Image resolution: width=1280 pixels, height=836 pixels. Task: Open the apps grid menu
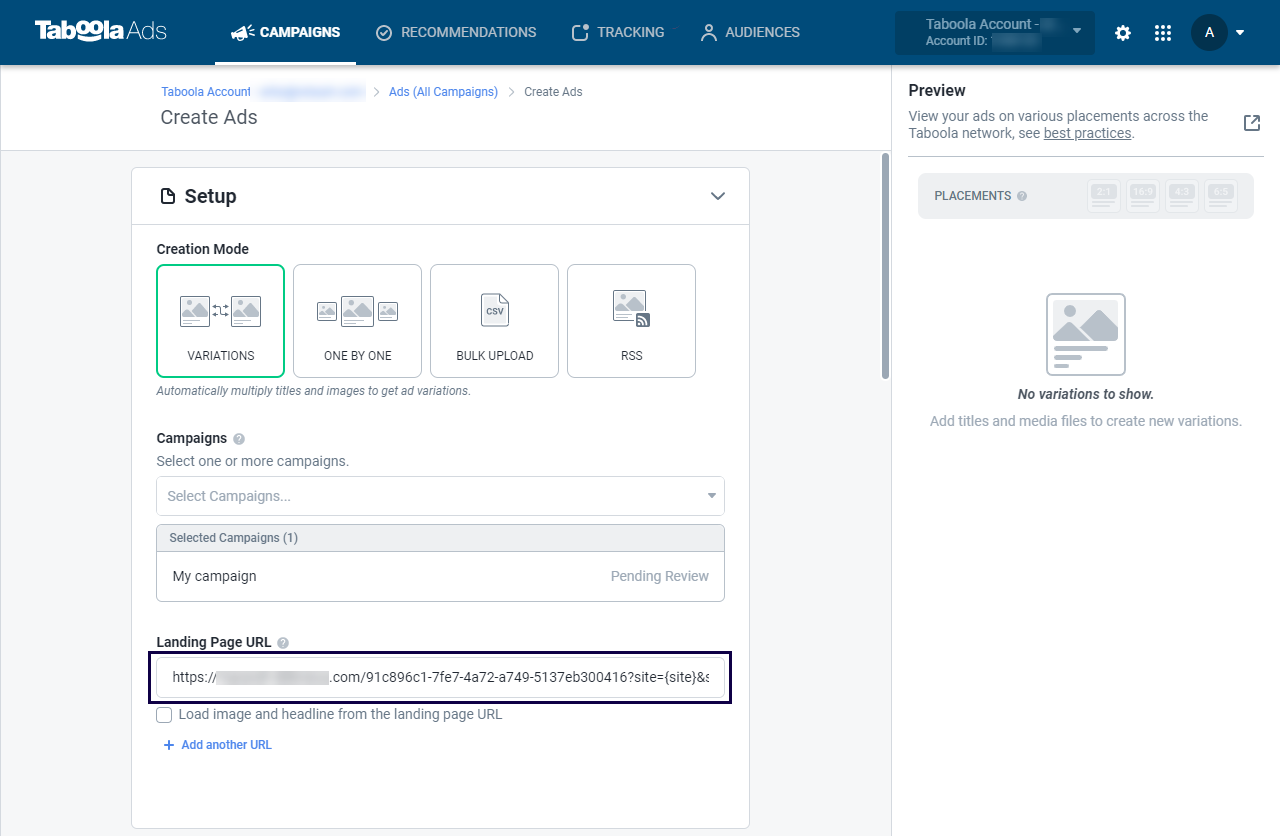click(x=1162, y=33)
